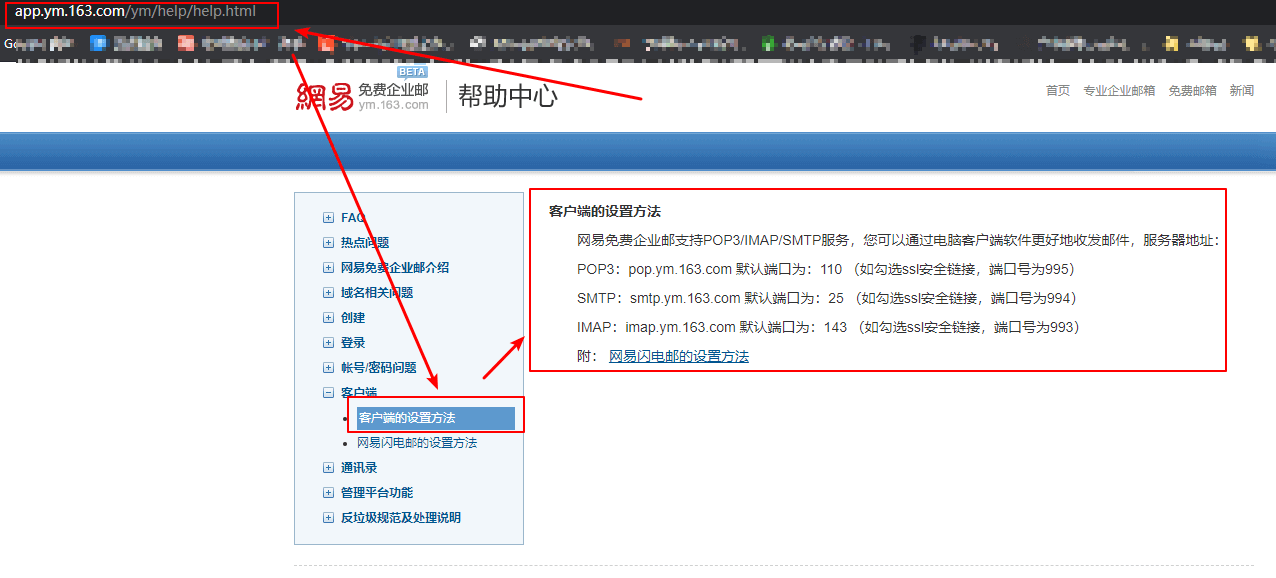Click the blue favicon in the bookmarks bar
Screen dimensions: 1276x578
(98, 43)
